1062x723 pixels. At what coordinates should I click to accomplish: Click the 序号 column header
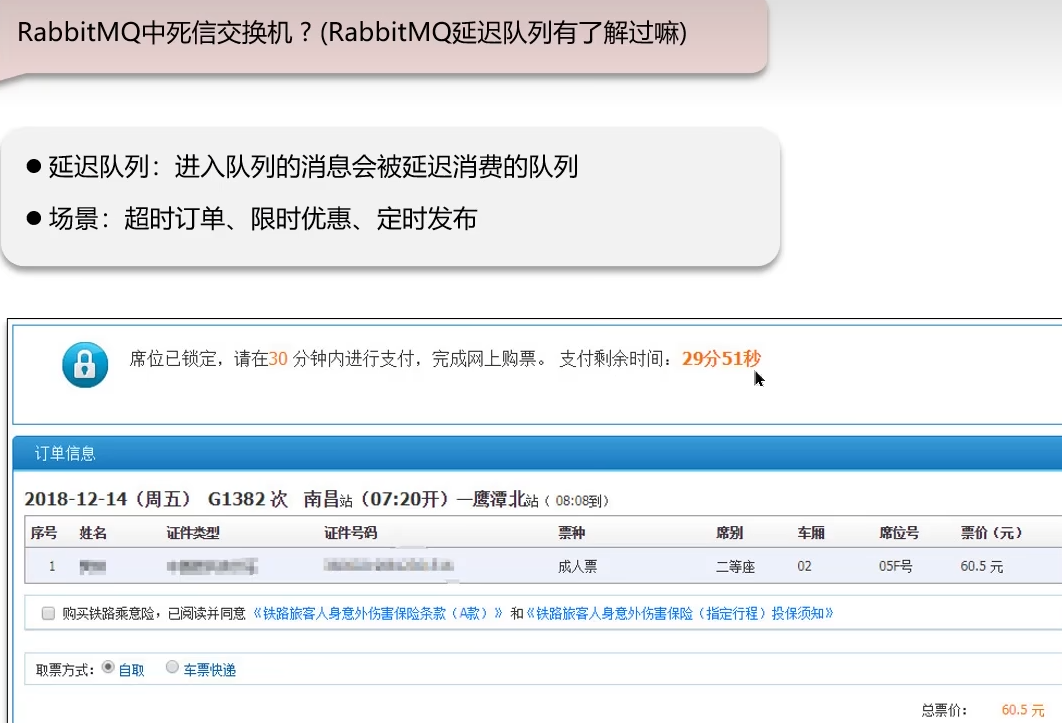44,533
